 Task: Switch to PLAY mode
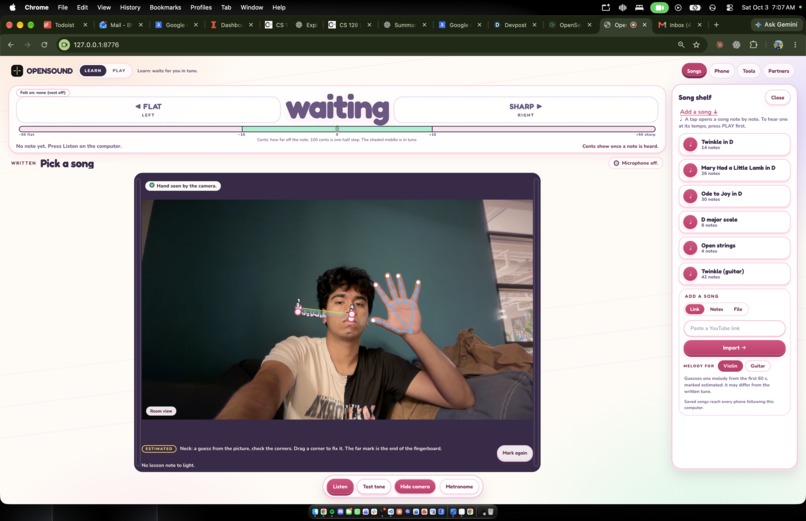[x=119, y=70]
